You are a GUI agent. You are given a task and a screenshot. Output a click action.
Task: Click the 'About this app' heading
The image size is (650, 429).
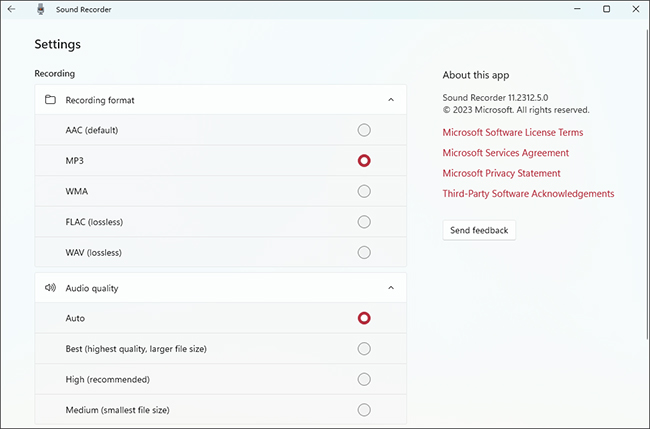pyautogui.click(x=476, y=75)
